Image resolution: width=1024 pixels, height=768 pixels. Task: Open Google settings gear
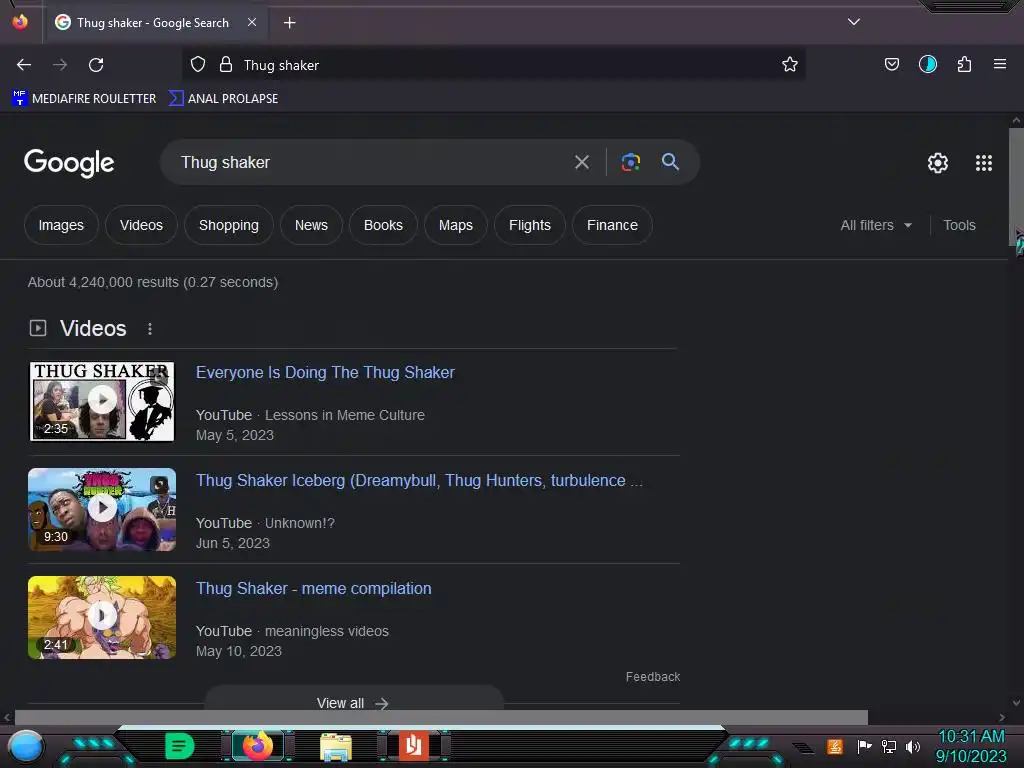(938, 163)
